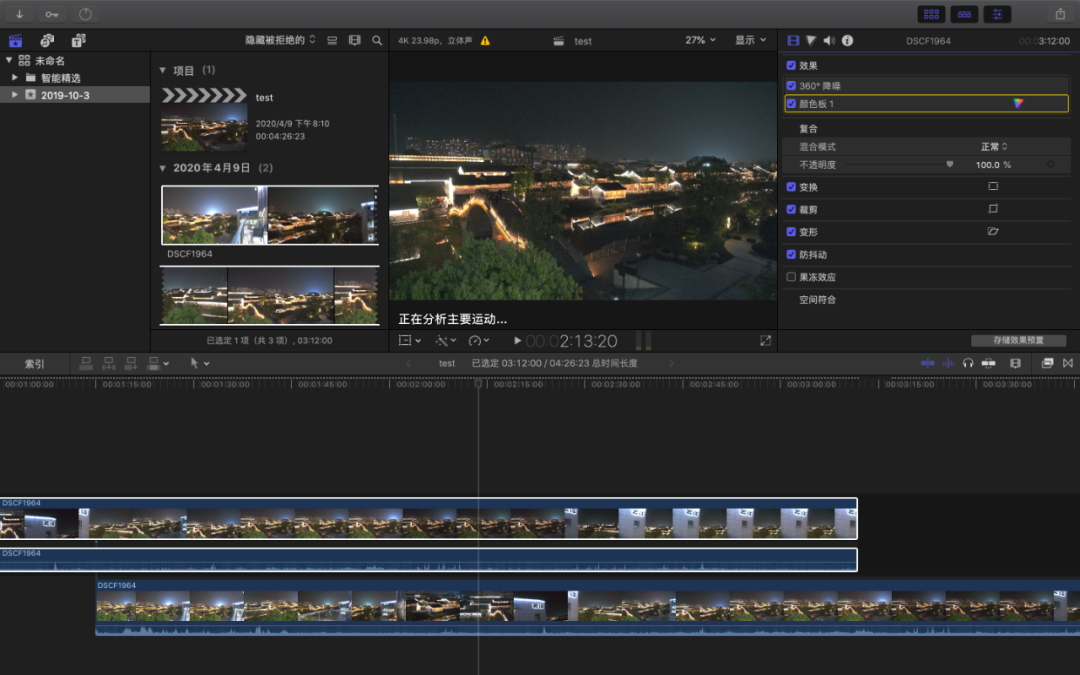Toggle timeline snapping icon

click(988, 363)
